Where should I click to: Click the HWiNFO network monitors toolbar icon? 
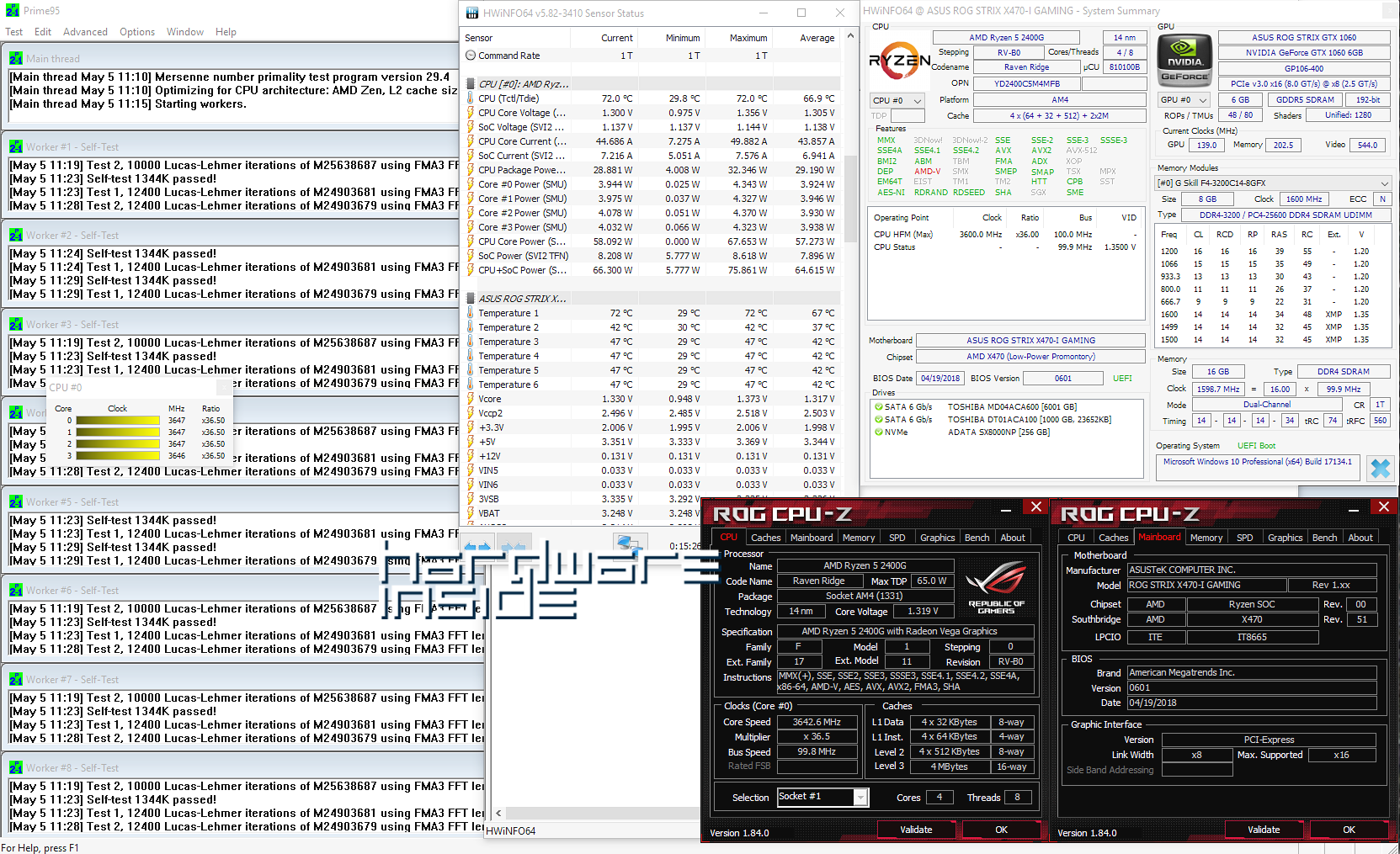pyautogui.click(x=630, y=545)
